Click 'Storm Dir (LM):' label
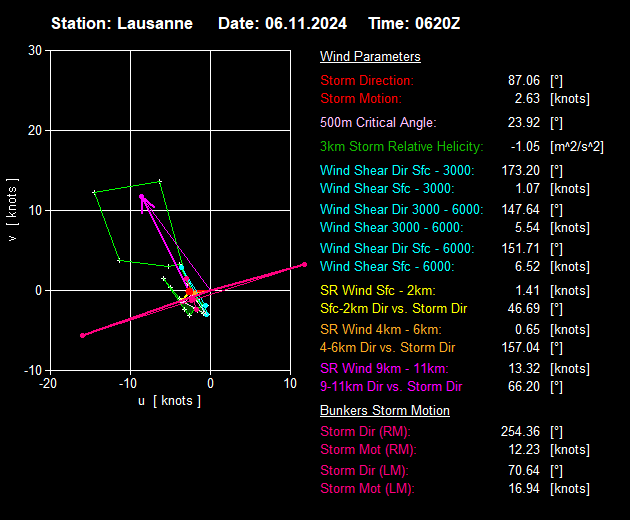This screenshot has height=520, width=630. (x=364, y=471)
